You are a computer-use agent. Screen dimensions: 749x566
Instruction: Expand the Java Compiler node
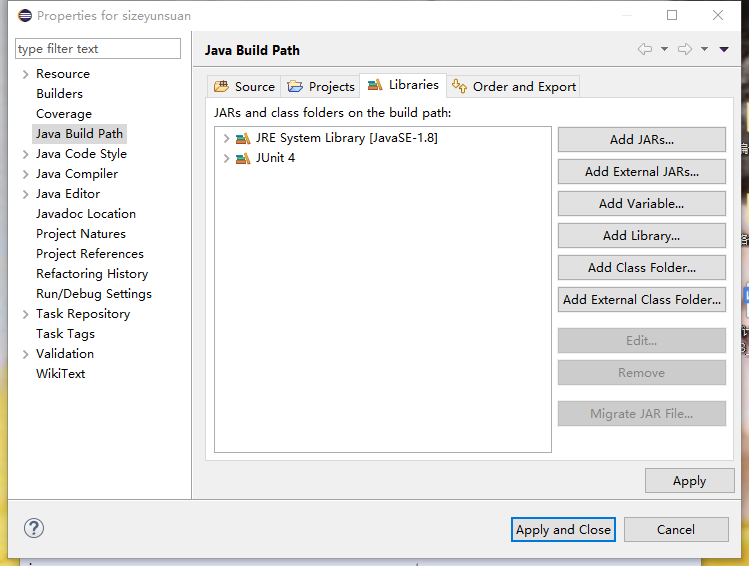[26, 174]
